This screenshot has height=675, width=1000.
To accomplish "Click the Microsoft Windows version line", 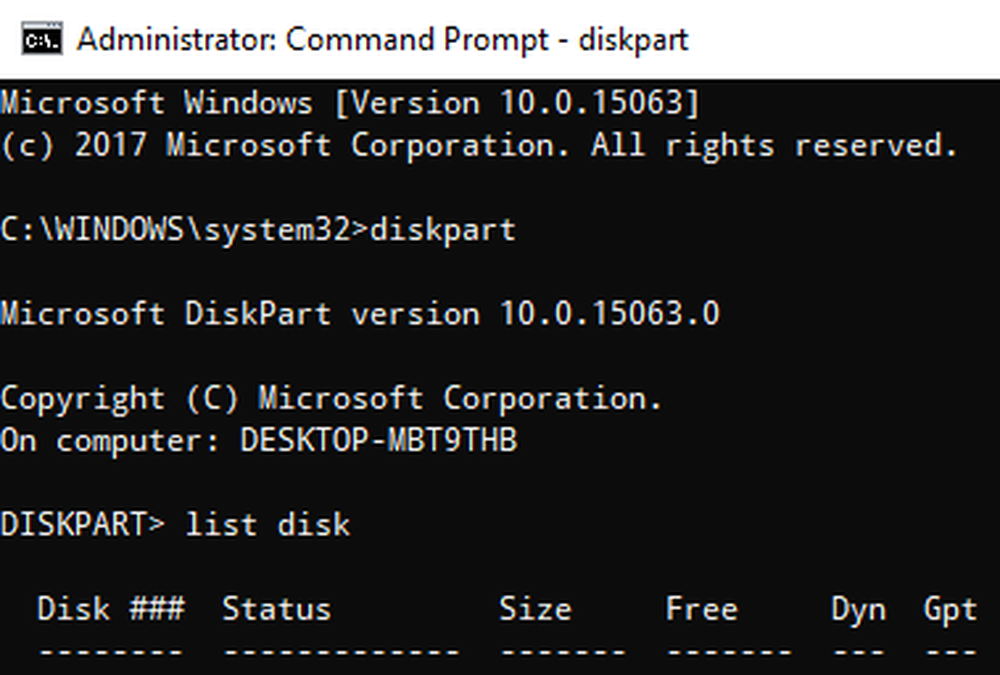I will (x=351, y=103).
